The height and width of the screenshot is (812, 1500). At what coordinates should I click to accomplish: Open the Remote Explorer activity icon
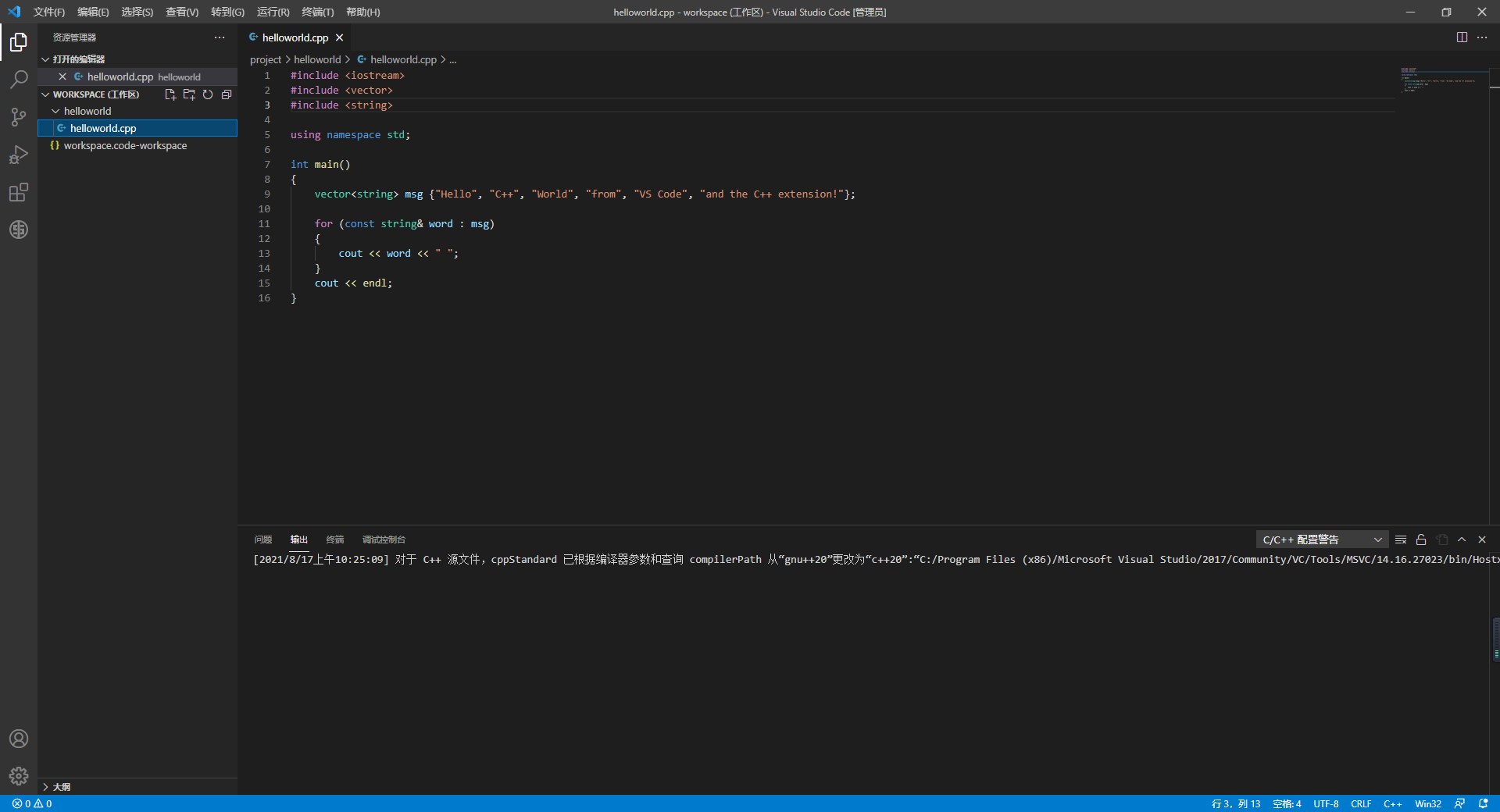(19, 230)
